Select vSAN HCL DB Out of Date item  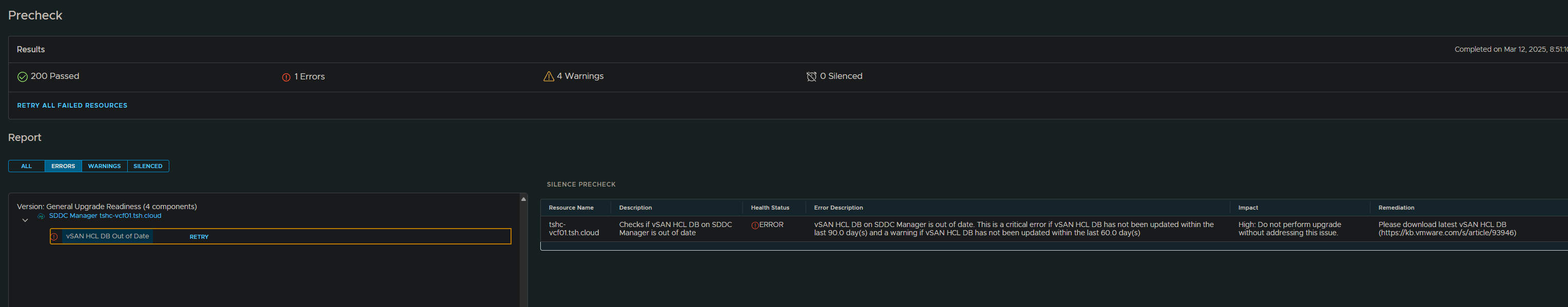click(x=108, y=236)
